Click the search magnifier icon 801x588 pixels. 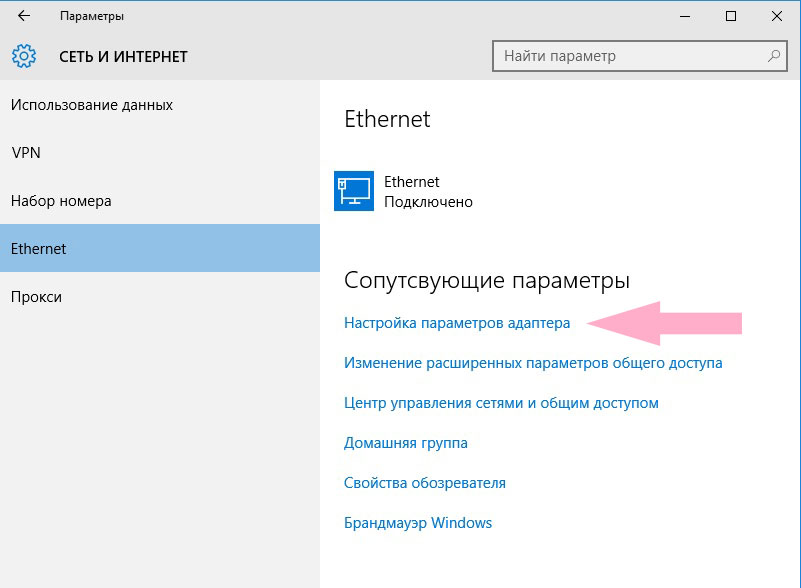pyautogui.click(x=774, y=56)
